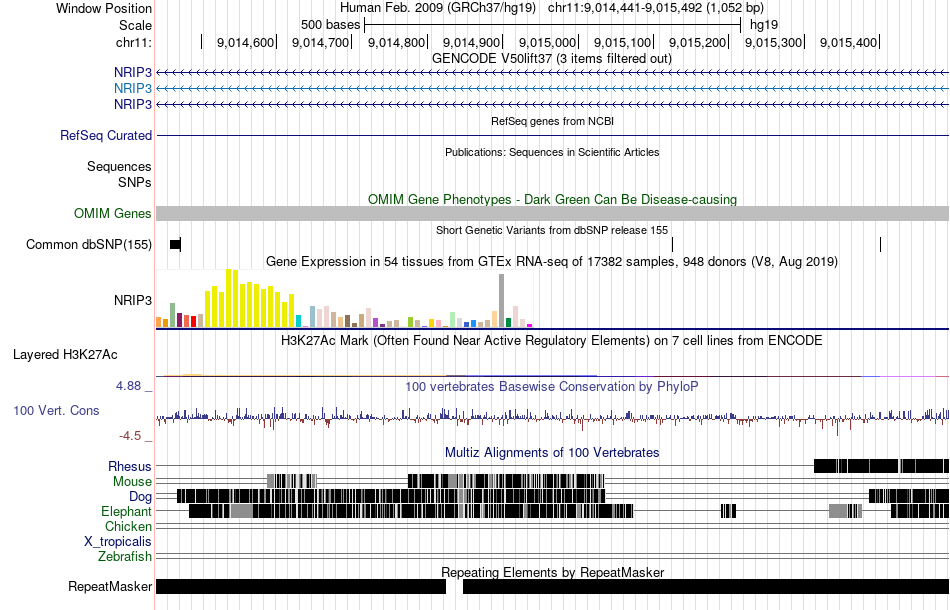Click the rightmost dbSNP variant tick
This screenshot has width=950, height=610.
click(x=880, y=245)
